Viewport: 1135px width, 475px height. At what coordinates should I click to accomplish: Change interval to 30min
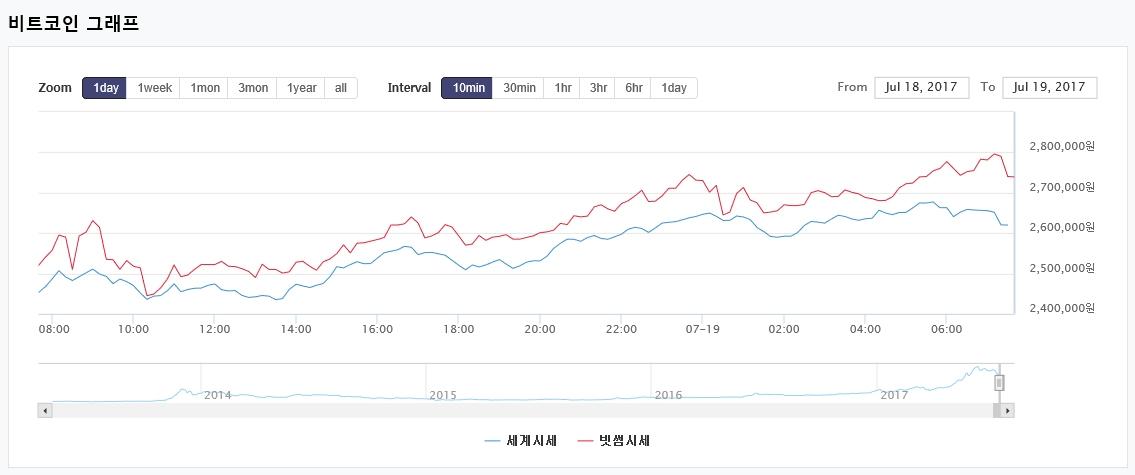pos(519,88)
